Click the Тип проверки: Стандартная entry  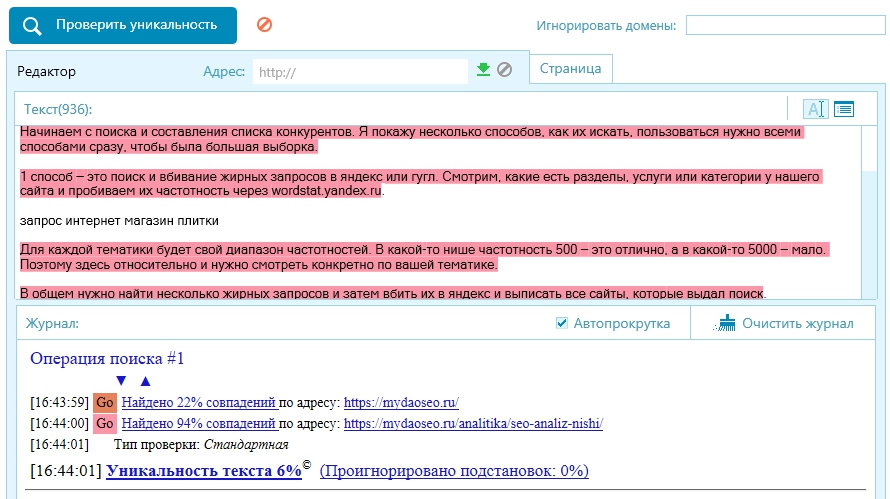coord(201,445)
